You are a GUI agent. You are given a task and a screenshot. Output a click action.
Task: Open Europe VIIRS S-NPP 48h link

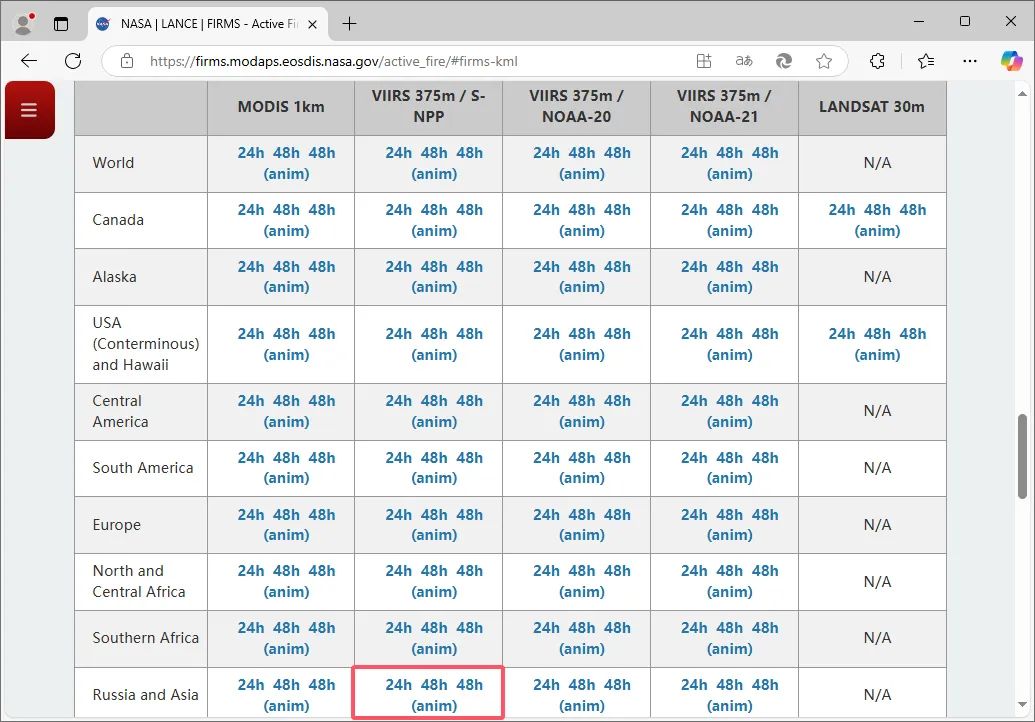pyautogui.click(x=434, y=515)
